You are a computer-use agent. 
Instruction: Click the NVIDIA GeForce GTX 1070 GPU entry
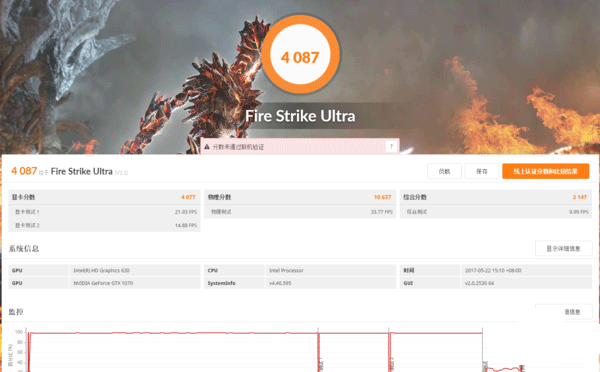pyautogui.click(x=103, y=283)
